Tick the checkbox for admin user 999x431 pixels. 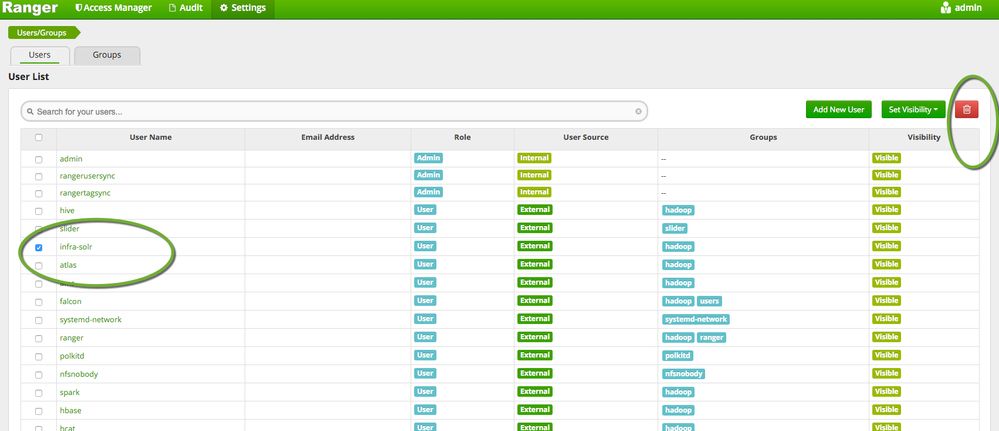pyautogui.click(x=39, y=159)
